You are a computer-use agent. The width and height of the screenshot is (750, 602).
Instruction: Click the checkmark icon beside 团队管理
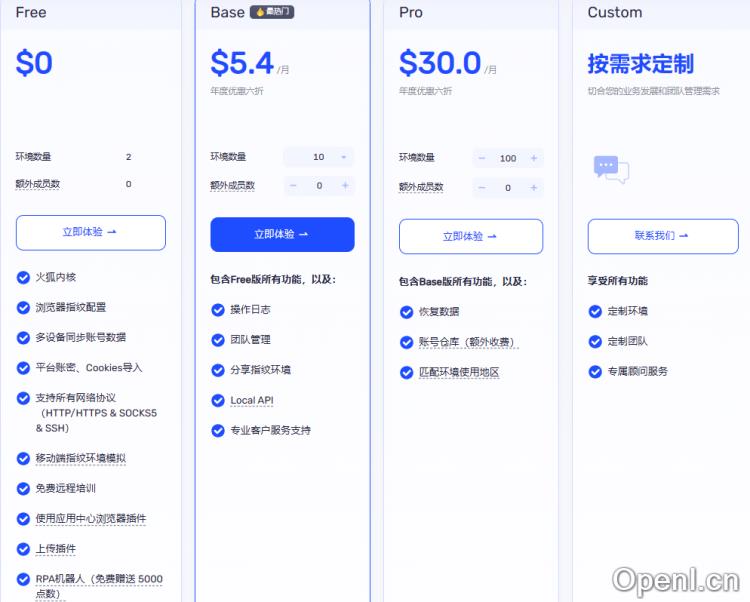pos(218,339)
